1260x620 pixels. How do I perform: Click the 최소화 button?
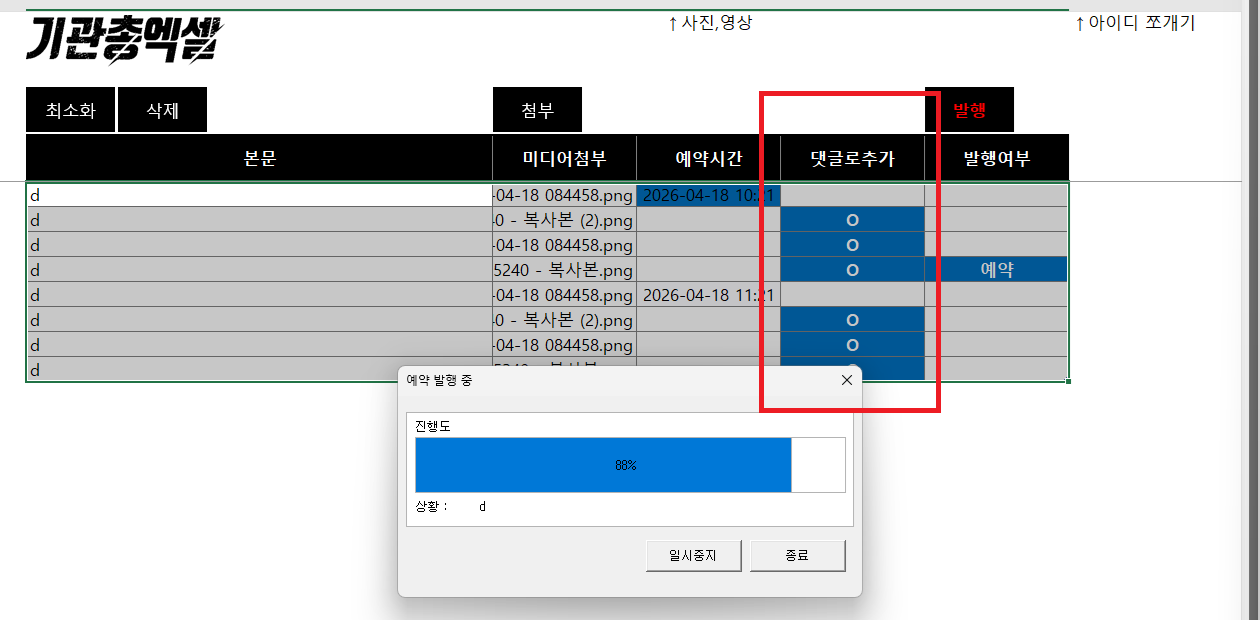coord(70,110)
